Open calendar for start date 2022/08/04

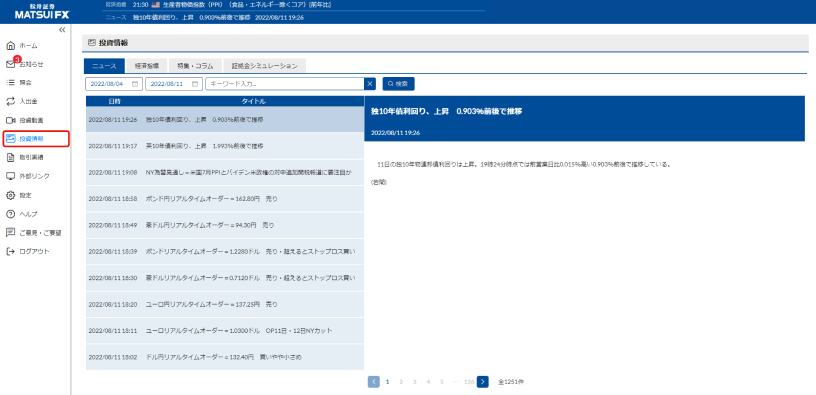(135, 84)
